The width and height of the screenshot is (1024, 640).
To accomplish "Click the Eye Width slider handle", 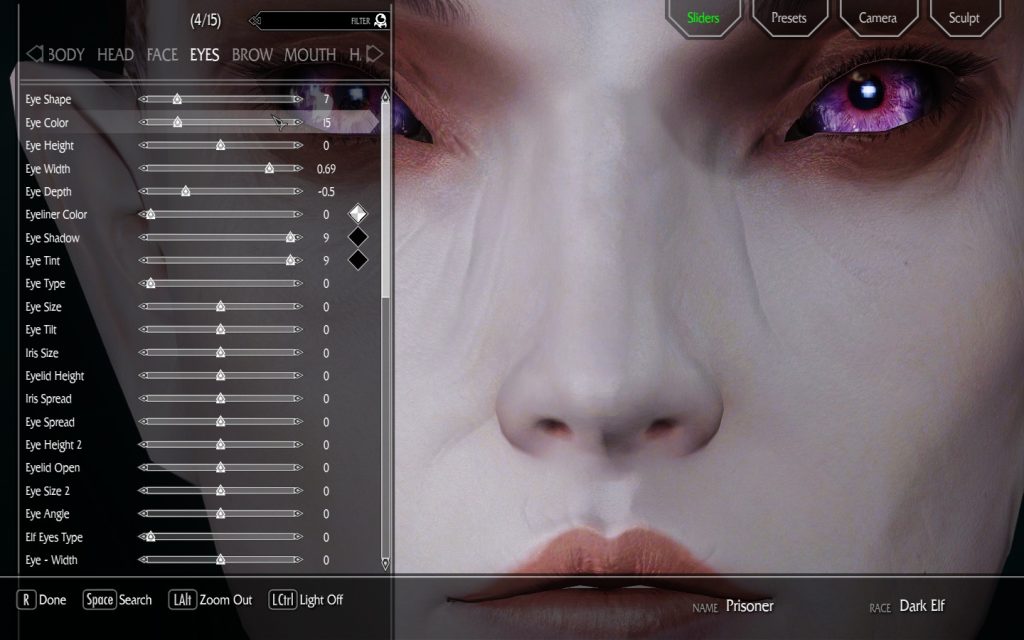I will coord(269,168).
